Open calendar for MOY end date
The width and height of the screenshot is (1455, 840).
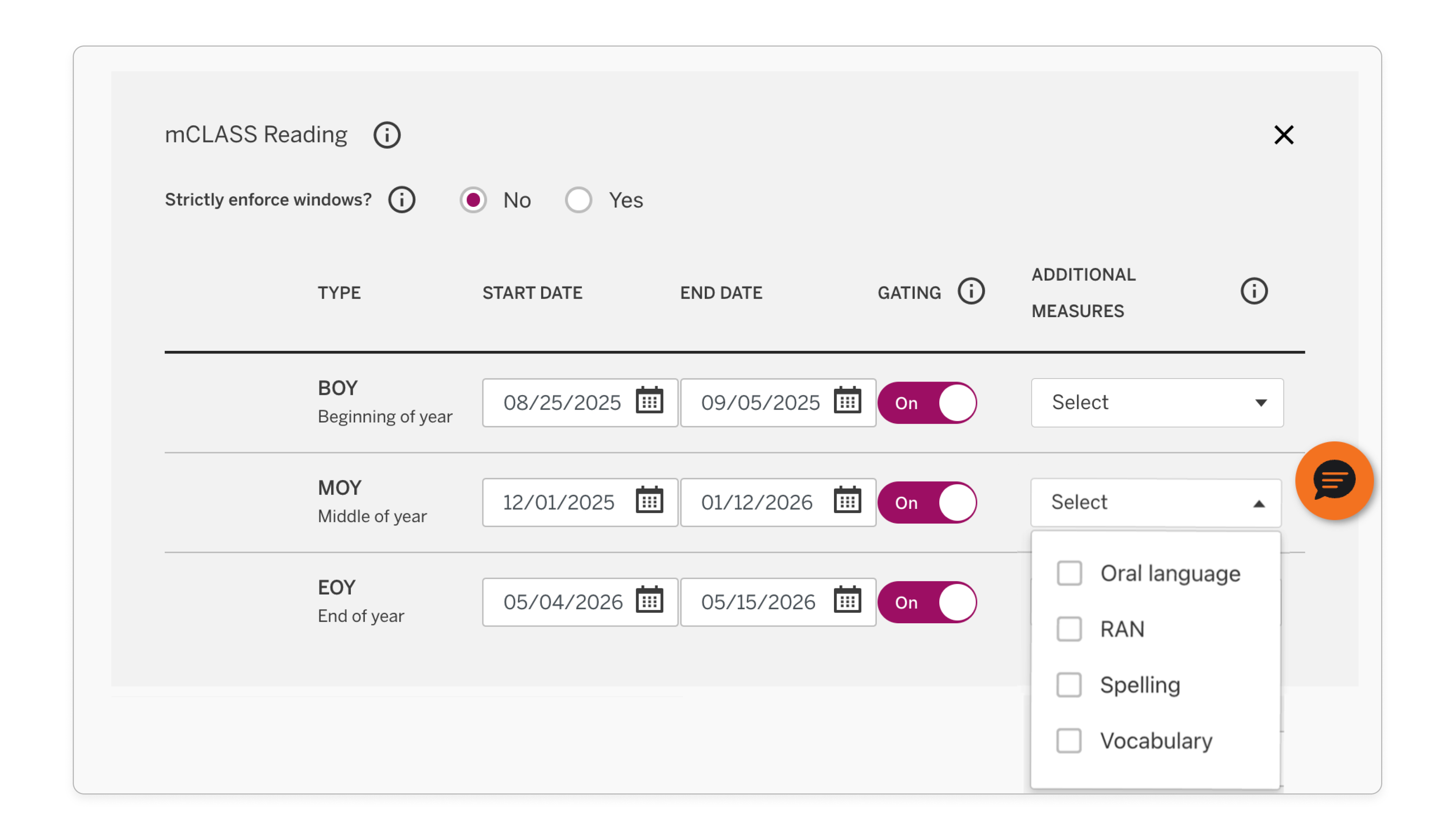[x=847, y=501]
